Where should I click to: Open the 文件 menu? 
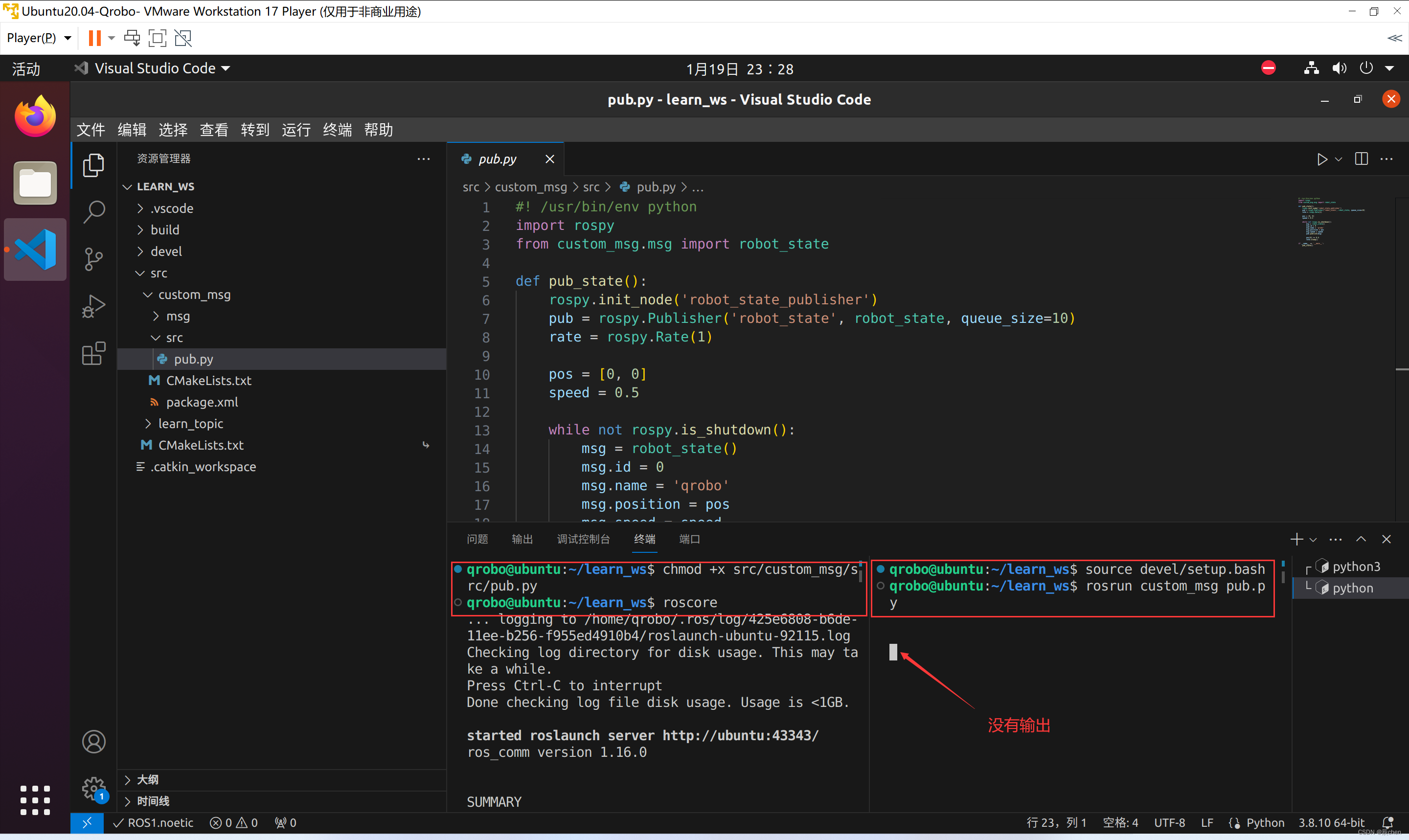click(91, 130)
